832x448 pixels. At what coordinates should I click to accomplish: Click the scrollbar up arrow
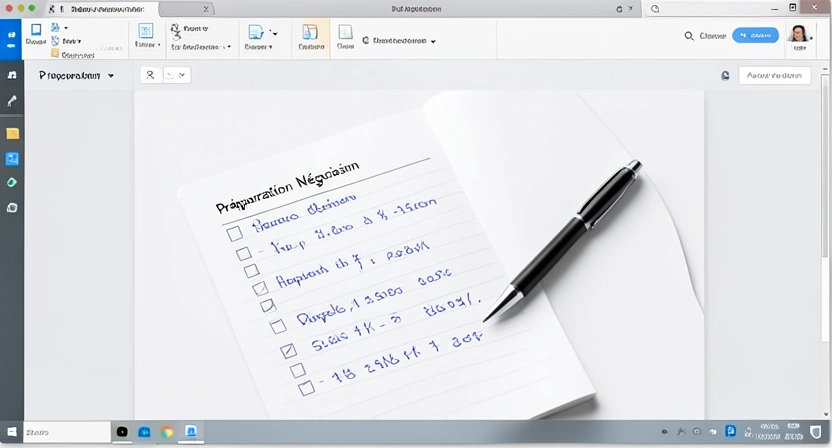[x=825, y=69]
